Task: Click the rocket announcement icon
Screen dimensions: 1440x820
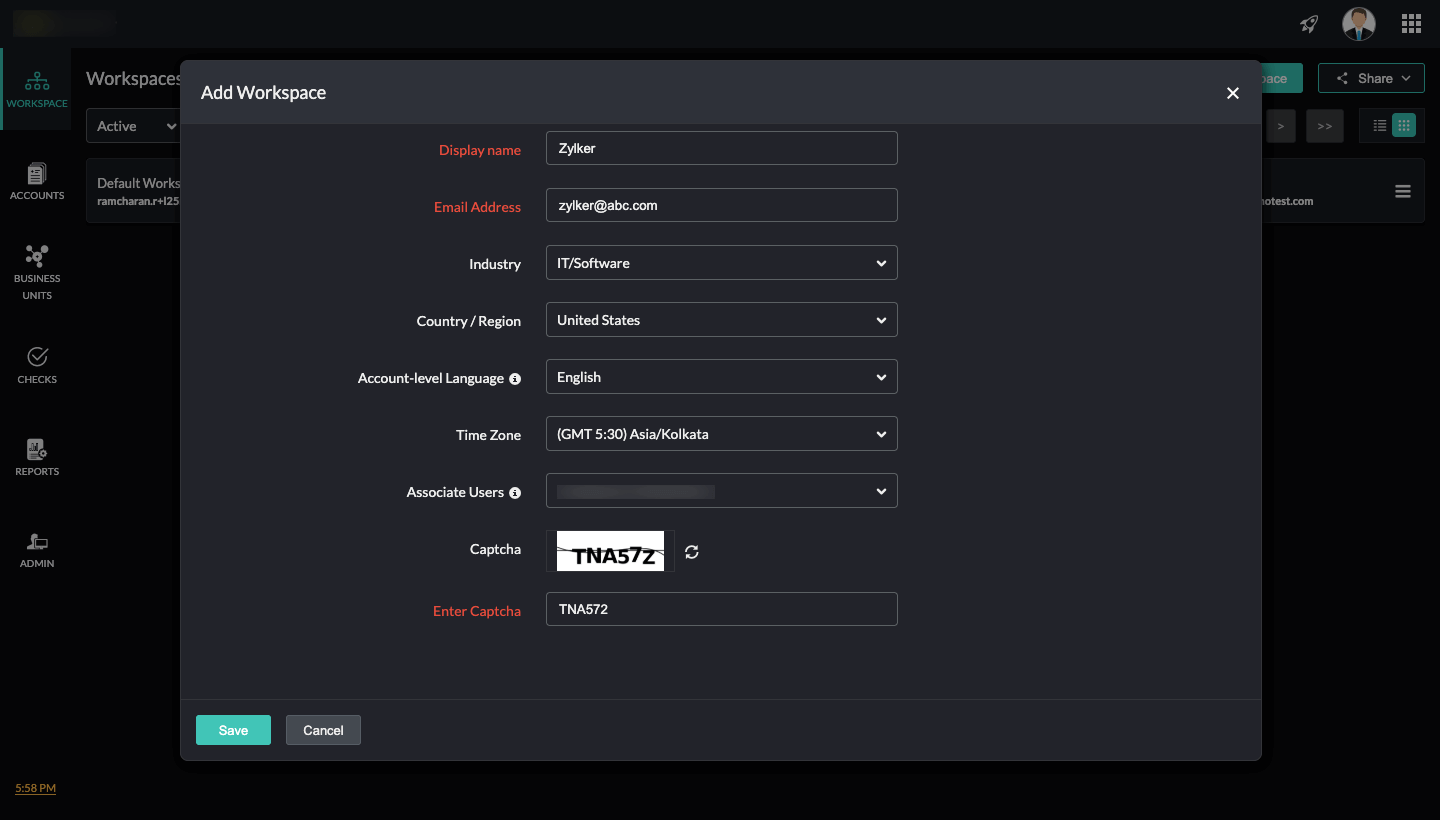Action: point(1308,23)
